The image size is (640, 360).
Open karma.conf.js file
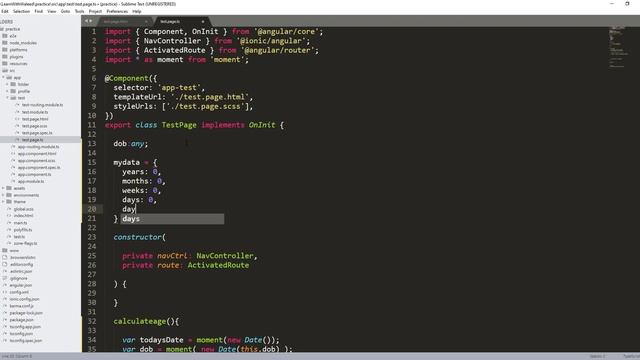(22, 306)
